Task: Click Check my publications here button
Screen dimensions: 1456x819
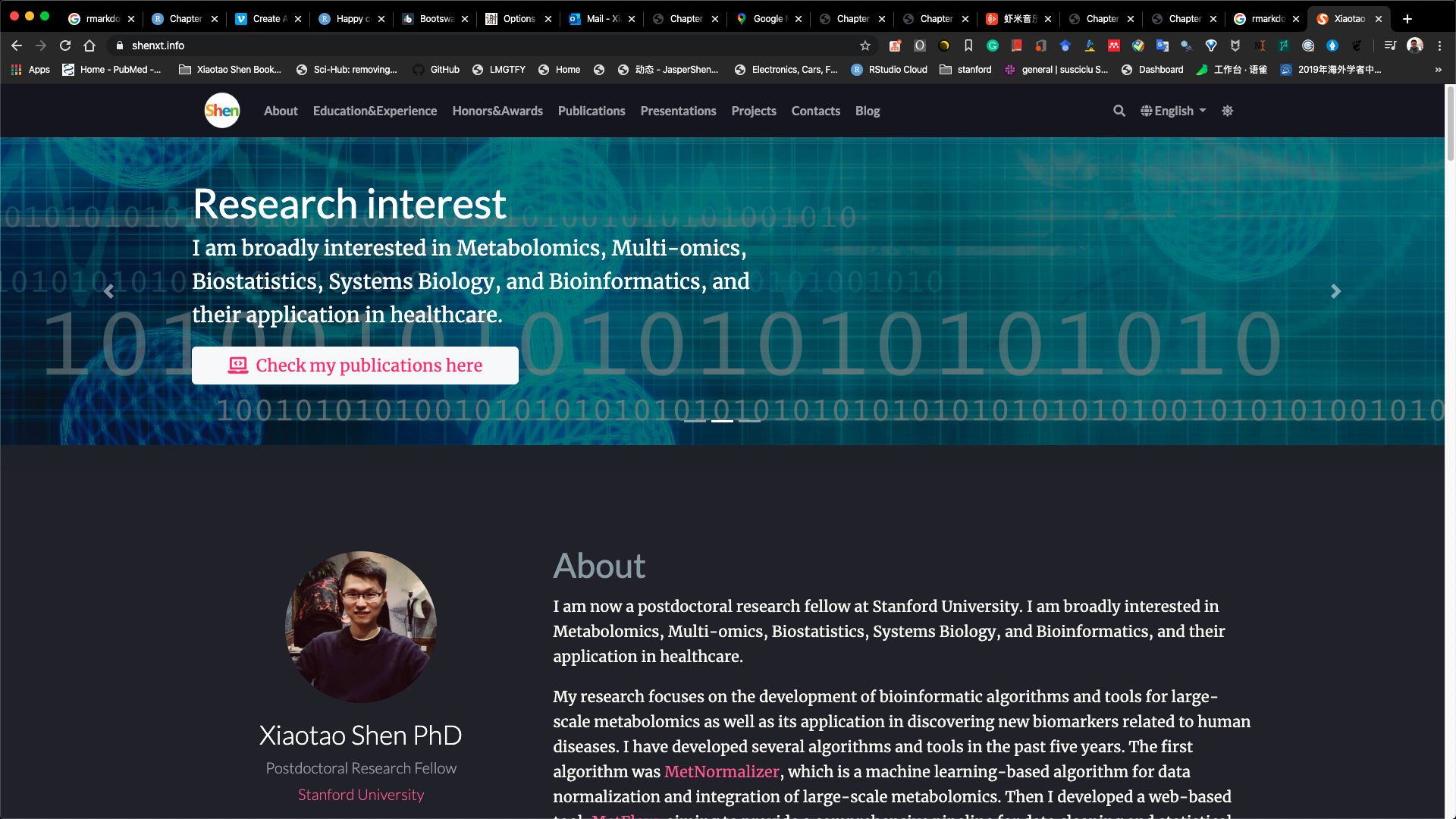Action: (355, 366)
